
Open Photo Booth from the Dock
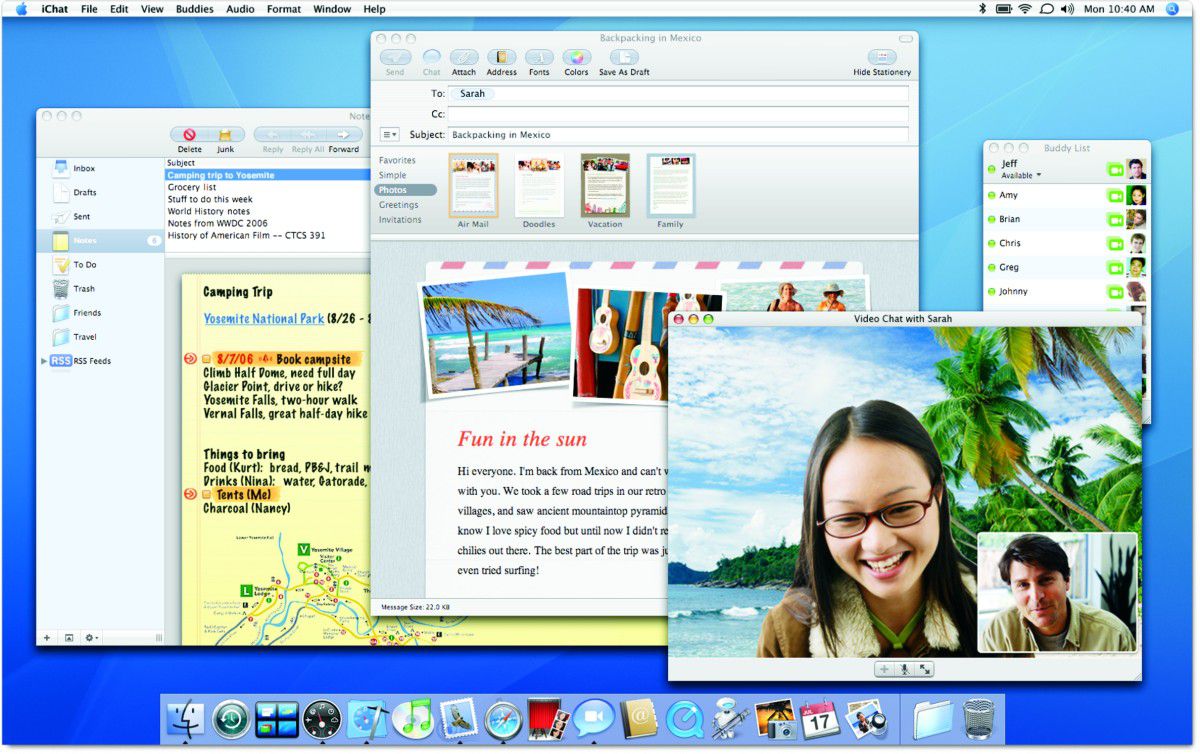pyautogui.click(x=548, y=719)
